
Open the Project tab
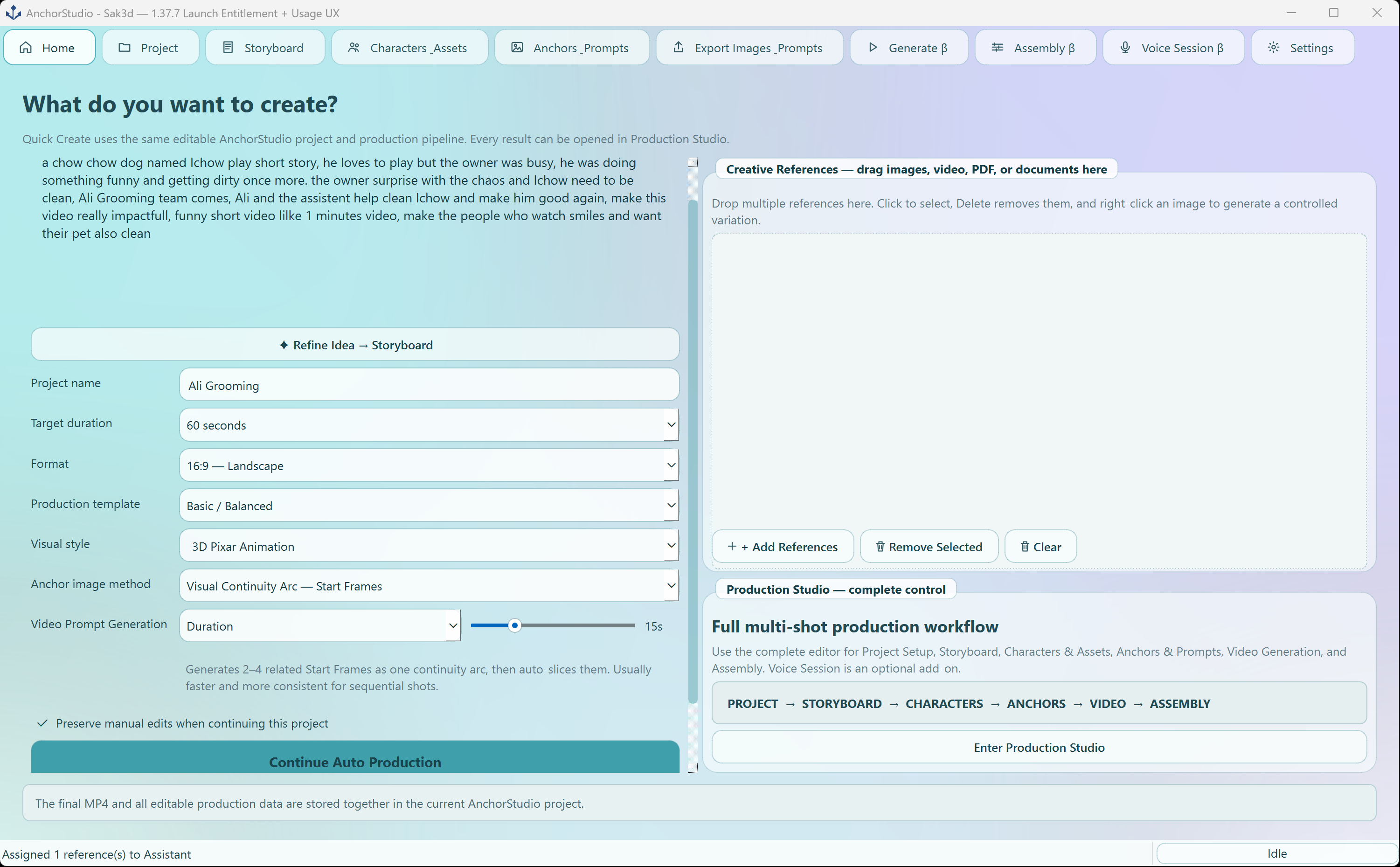[x=150, y=48]
